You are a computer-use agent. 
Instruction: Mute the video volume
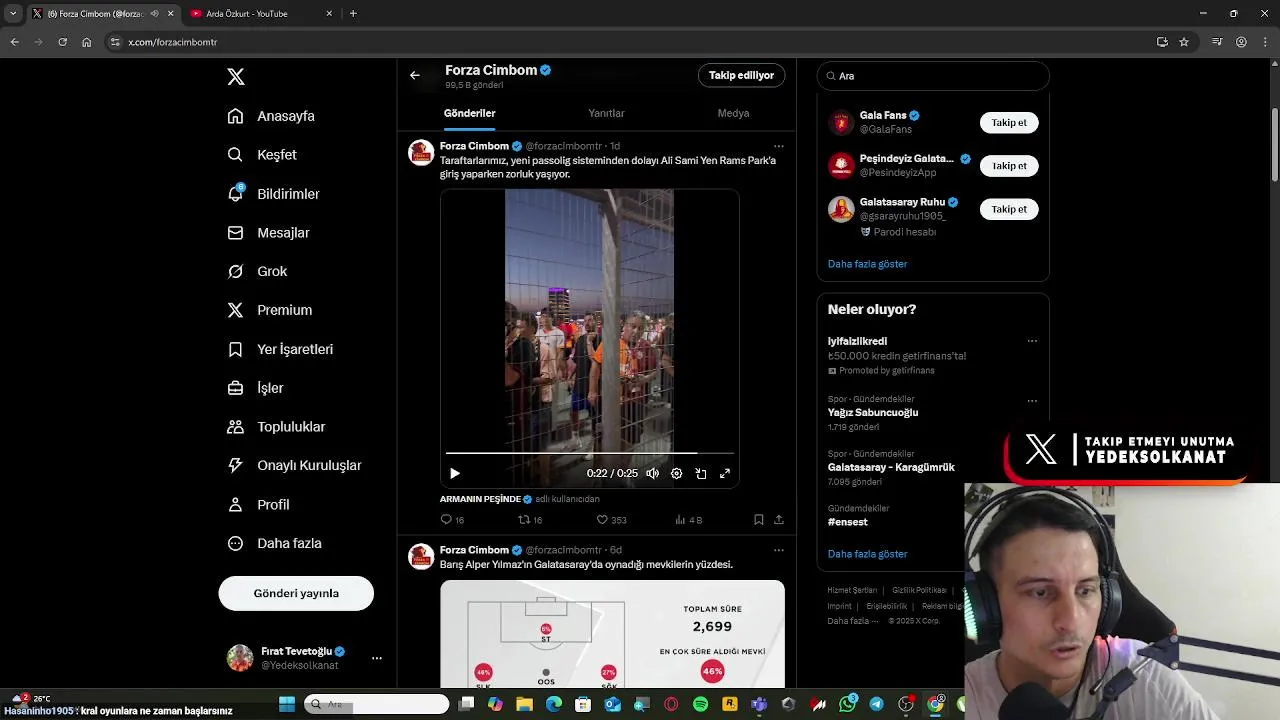pos(652,473)
